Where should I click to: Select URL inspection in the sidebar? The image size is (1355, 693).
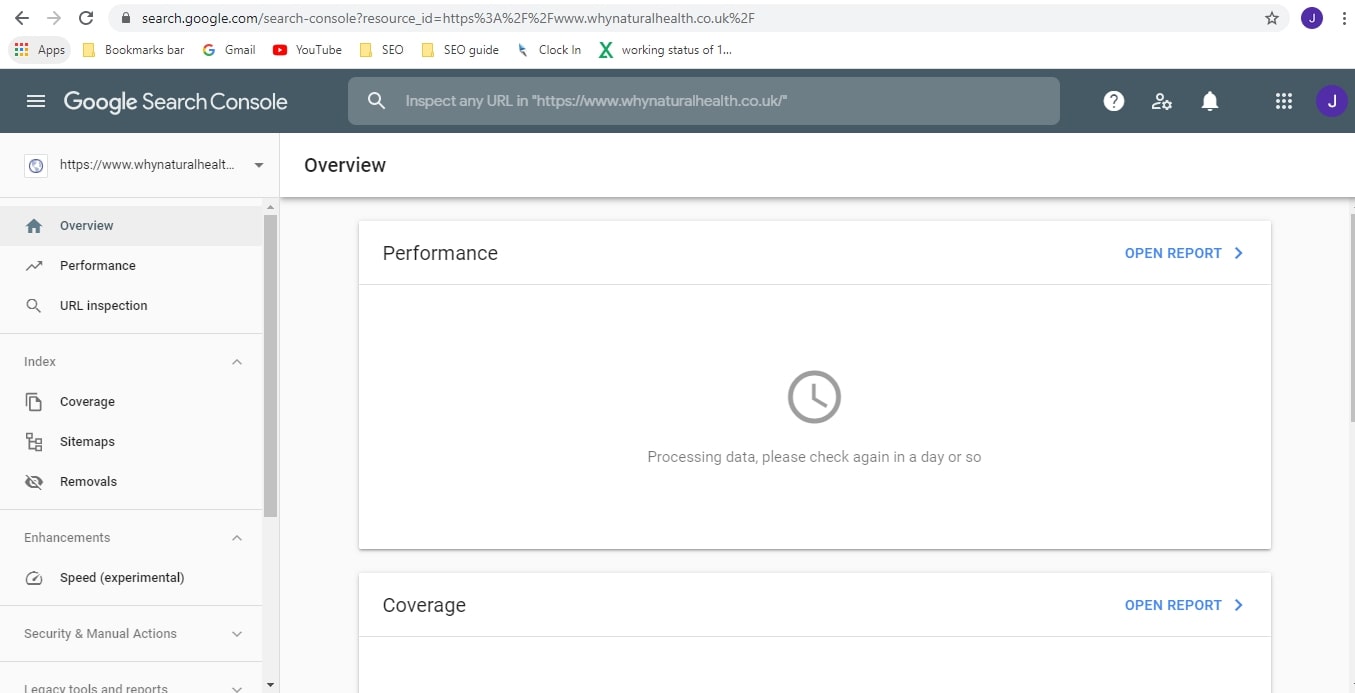(x=104, y=305)
